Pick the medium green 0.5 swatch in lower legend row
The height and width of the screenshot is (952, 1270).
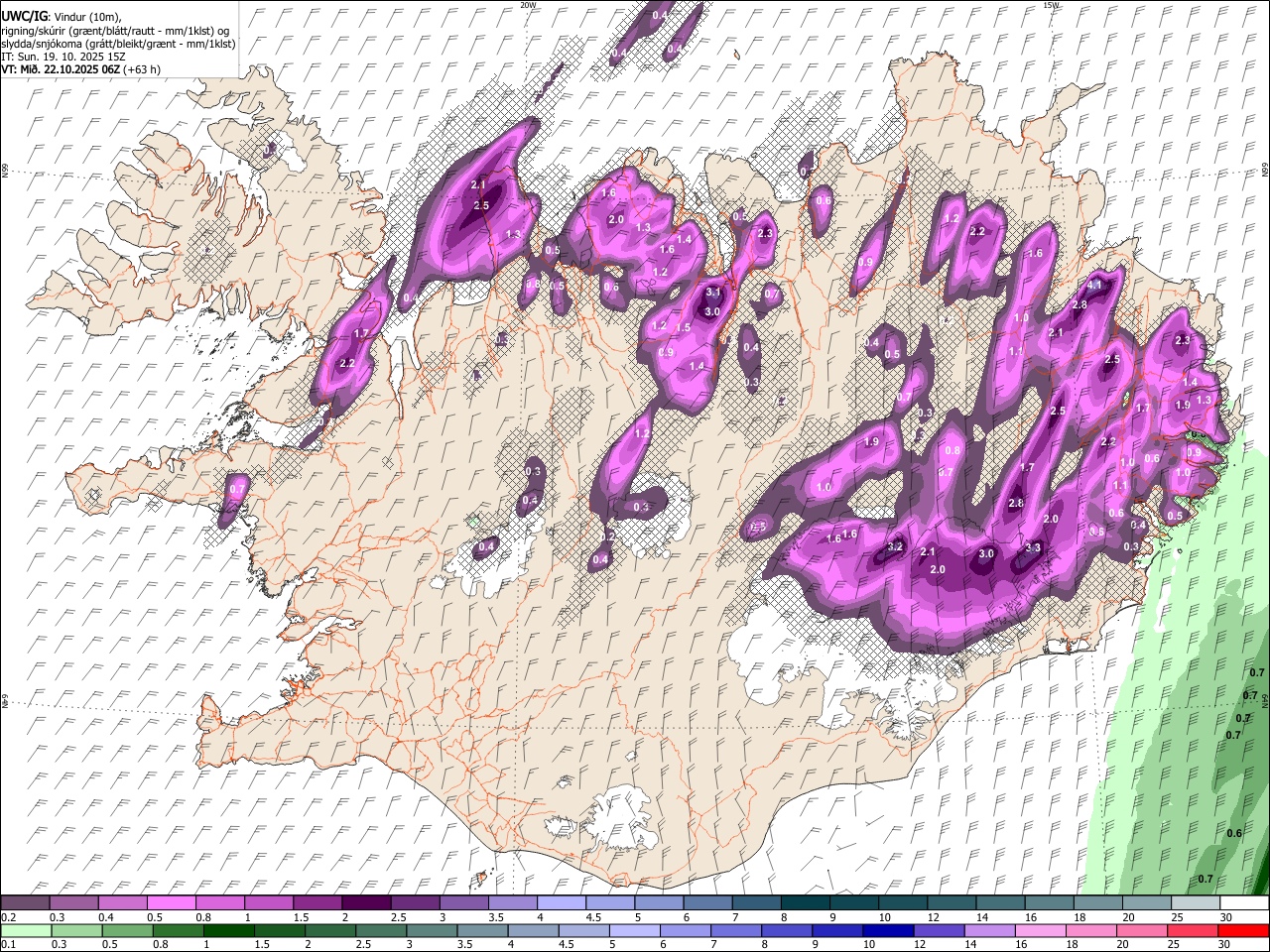[128, 931]
